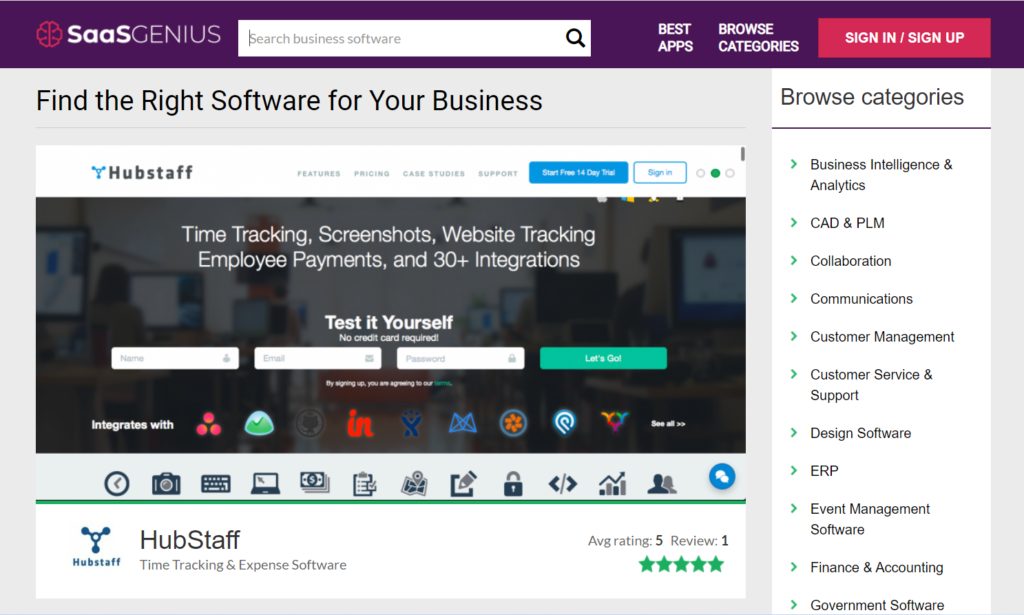Click the orange circular integration icon
This screenshot has width=1024, height=615.
point(513,424)
